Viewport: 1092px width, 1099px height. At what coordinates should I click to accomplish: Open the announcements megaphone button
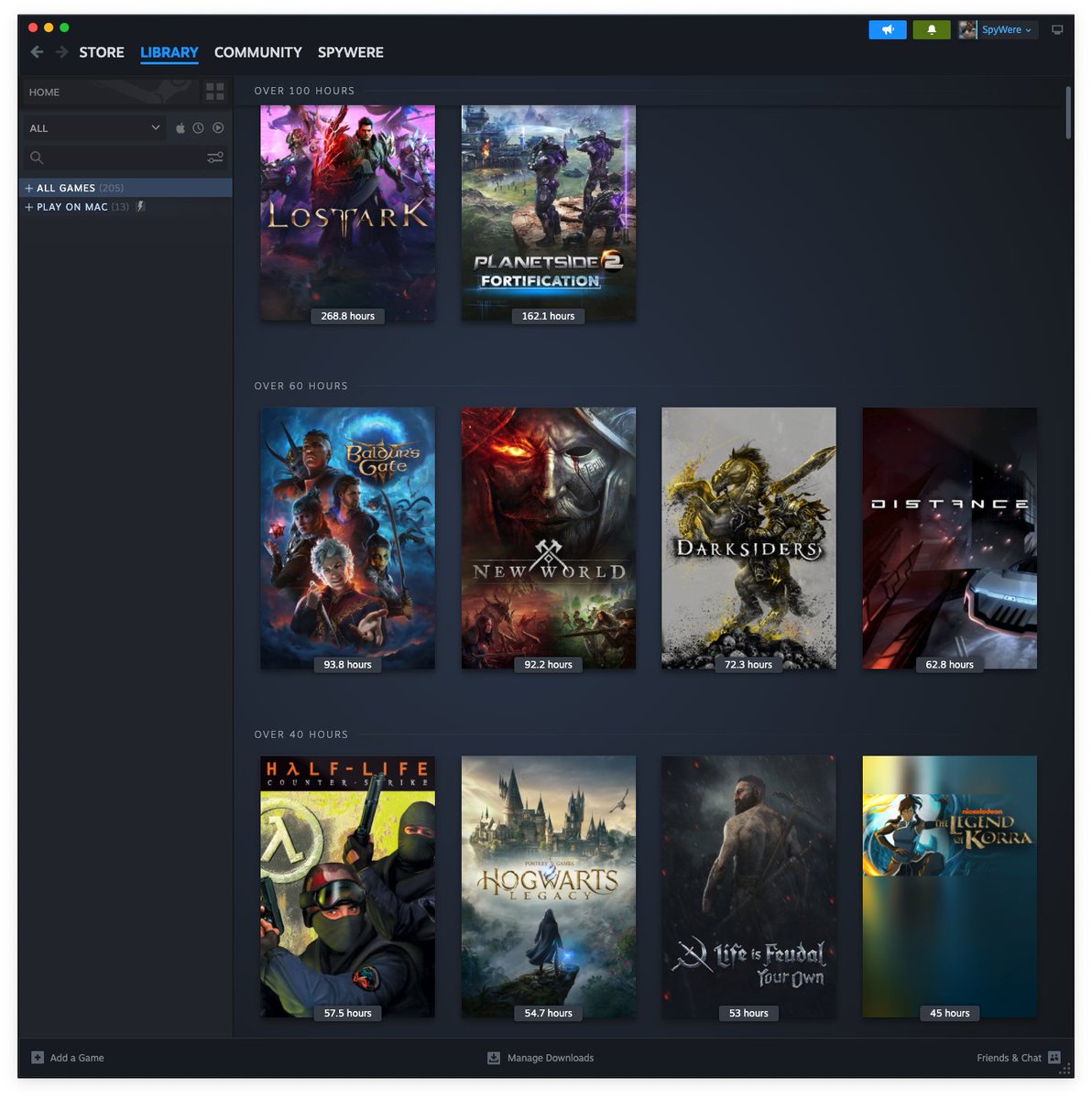[887, 30]
